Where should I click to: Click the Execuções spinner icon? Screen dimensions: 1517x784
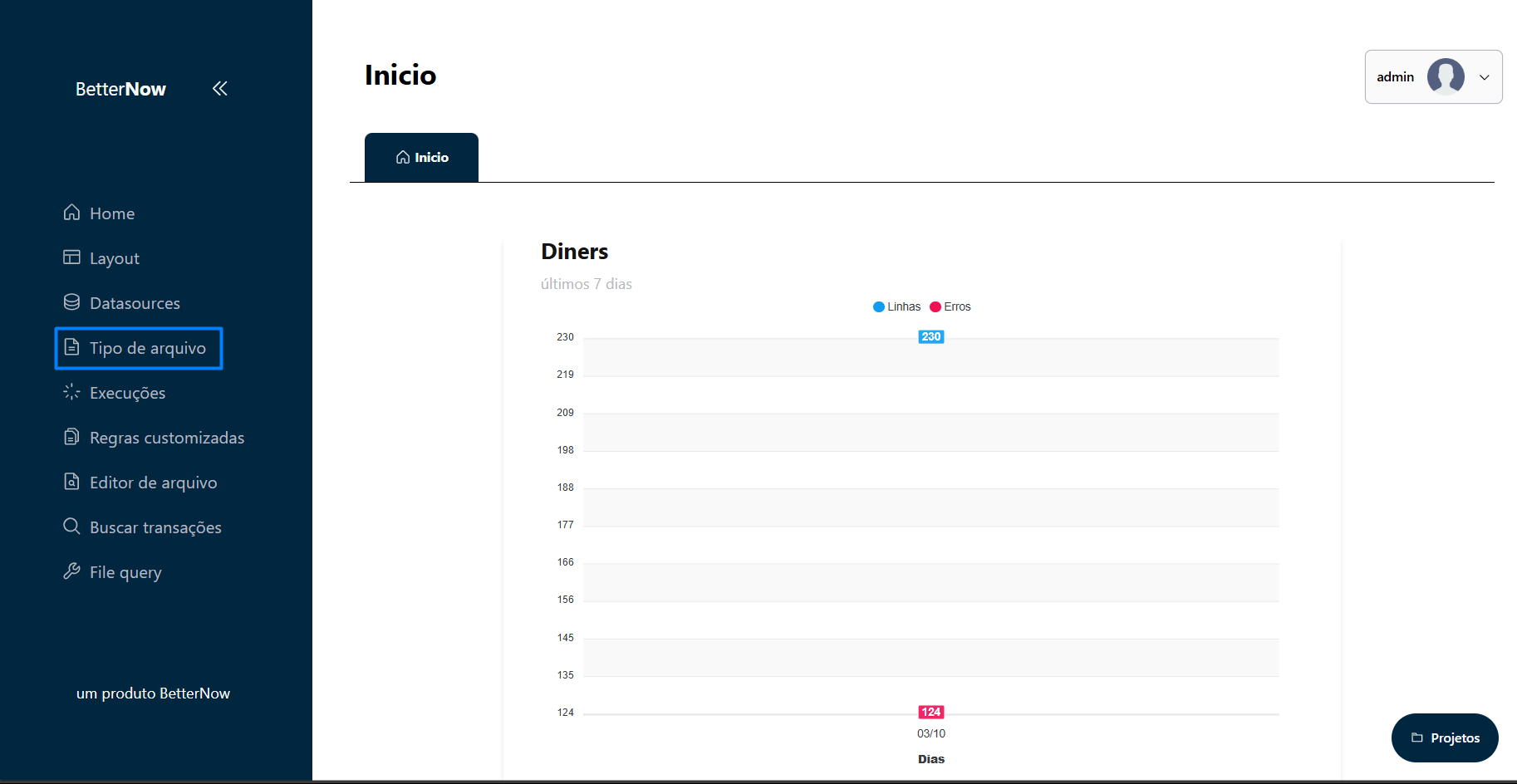coord(72,392)
